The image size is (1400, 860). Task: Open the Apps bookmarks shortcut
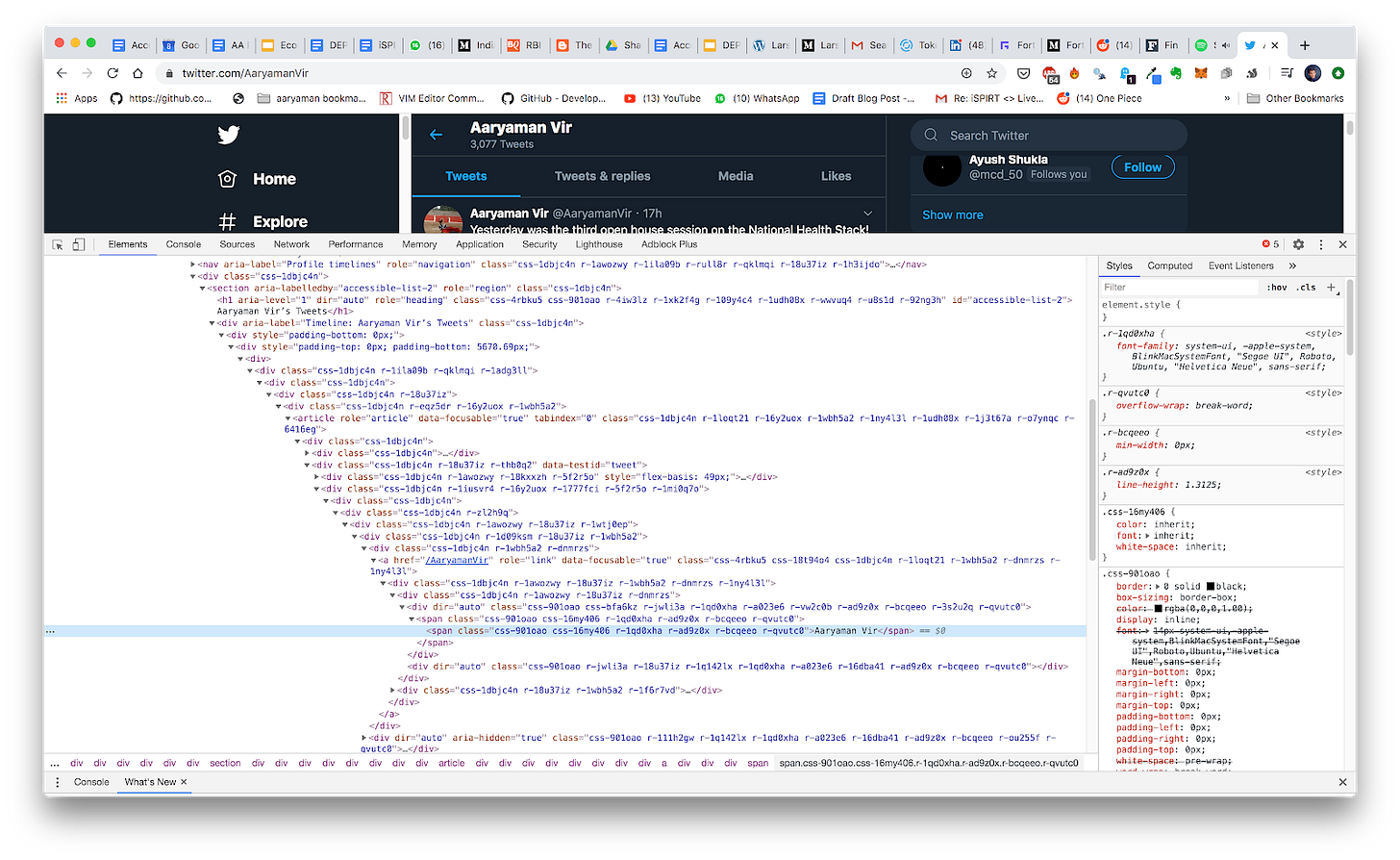click(77, 98)
